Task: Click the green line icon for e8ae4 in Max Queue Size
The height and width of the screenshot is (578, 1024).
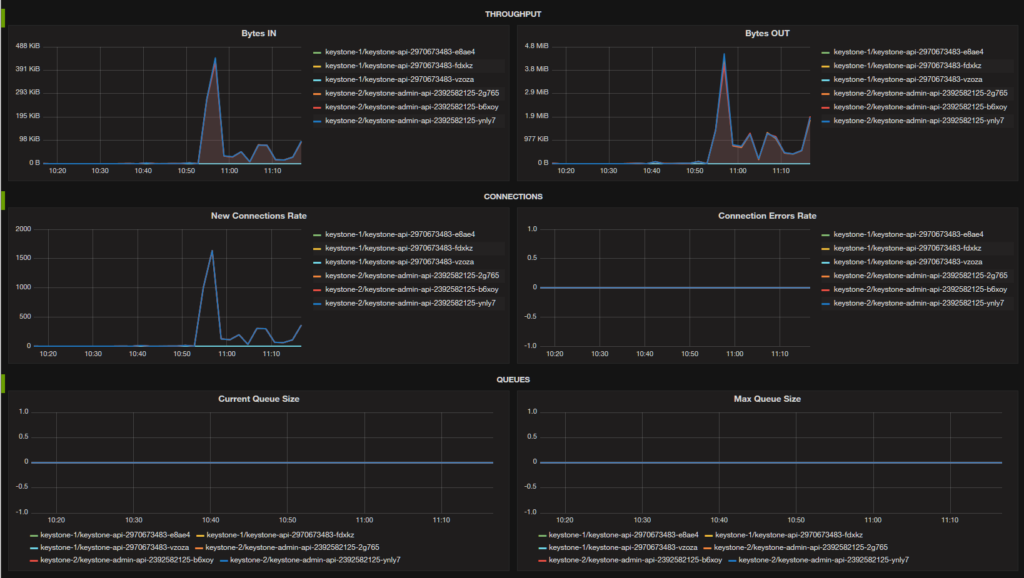Action: coord(544,535)
